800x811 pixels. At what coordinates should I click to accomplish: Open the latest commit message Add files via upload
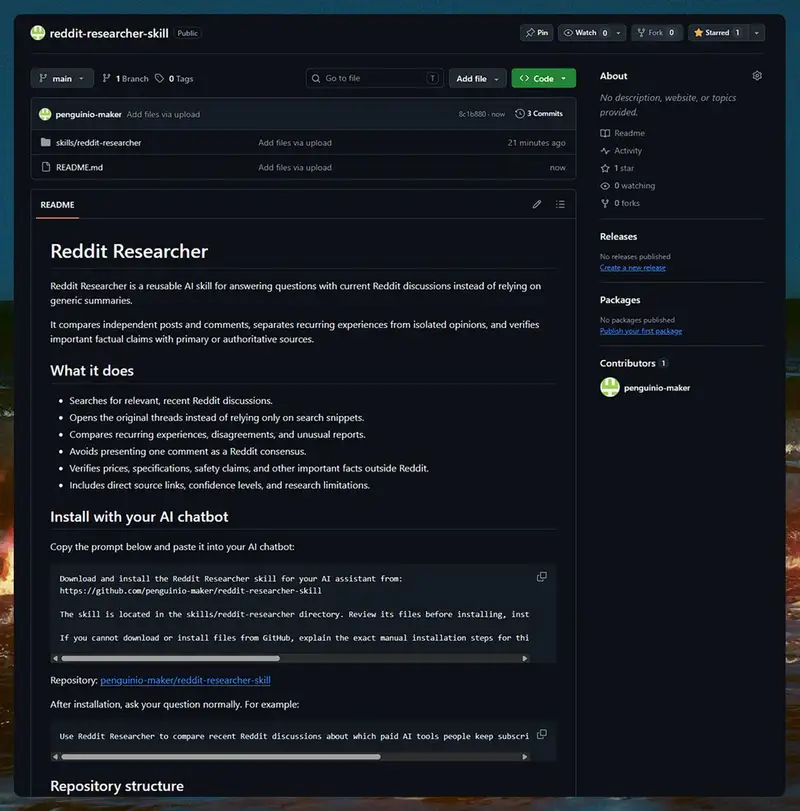click(x=163, y=114)
